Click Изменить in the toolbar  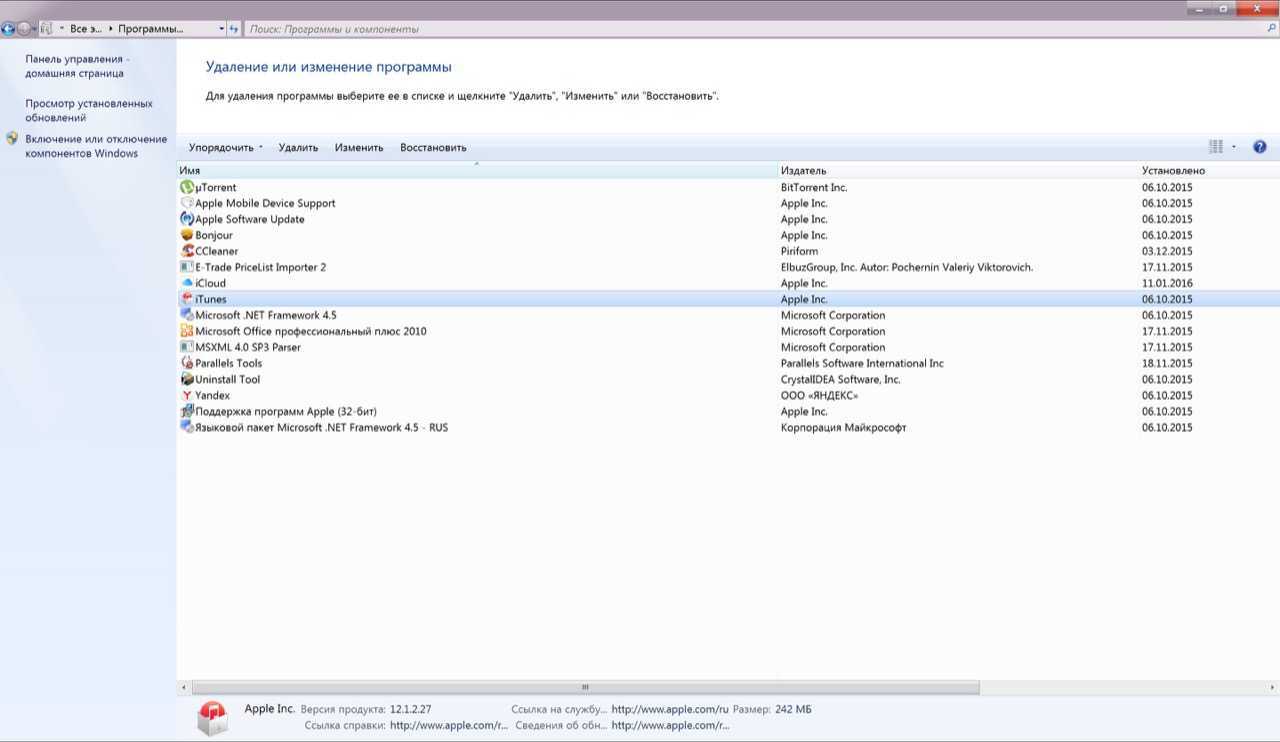[359, 147]
